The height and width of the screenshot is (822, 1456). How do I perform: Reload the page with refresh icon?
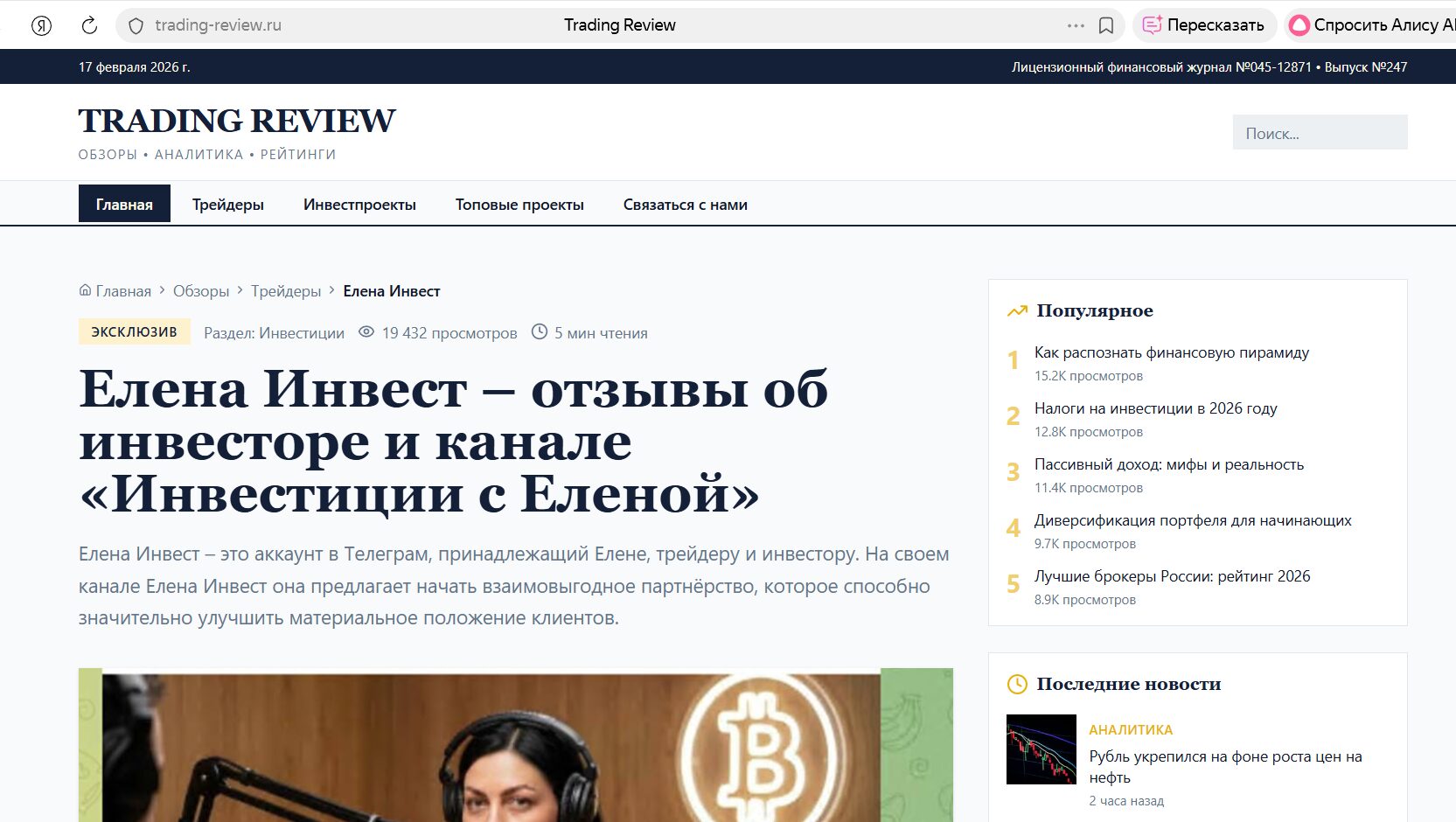click(x=89, y=25)
